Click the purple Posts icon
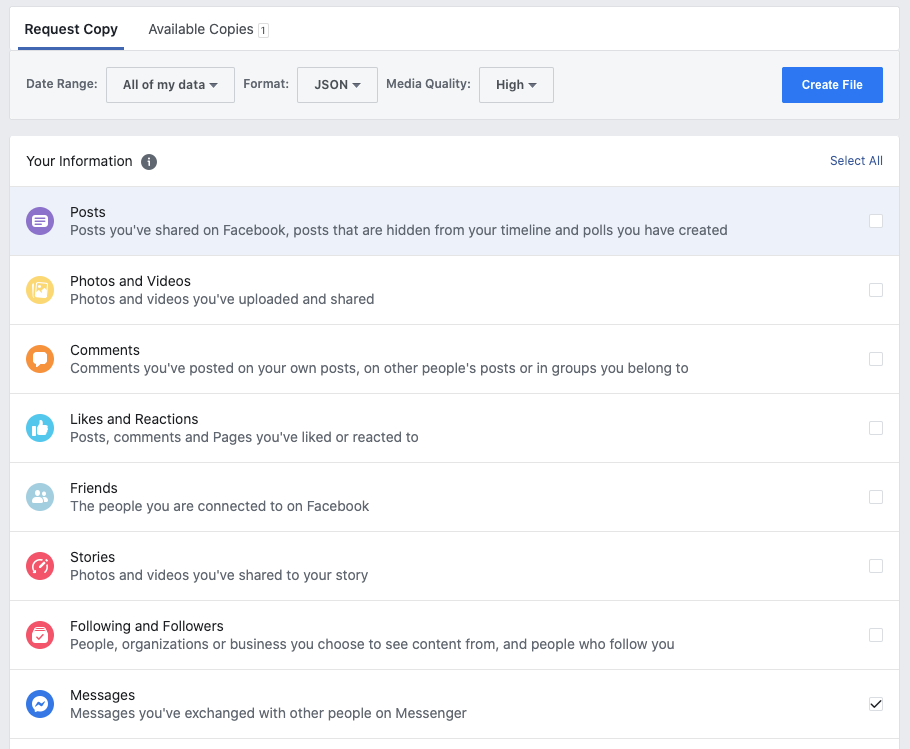The height and width of the screenshot is (749, 910). tap(40, 221)
